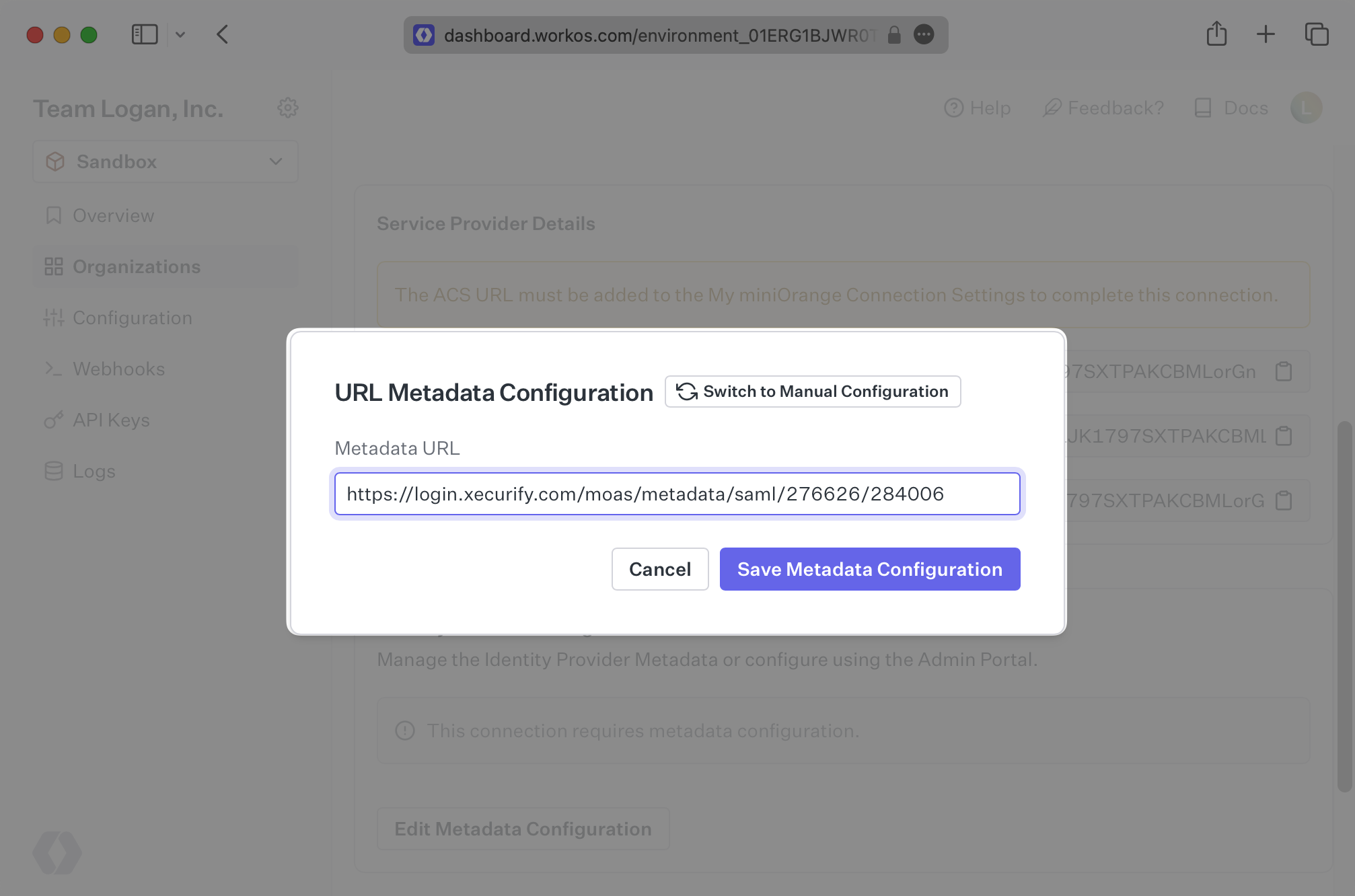The image size is (1355, 896).
Task: Click the Safari share icon
Action: click(x=1216, y=34)
